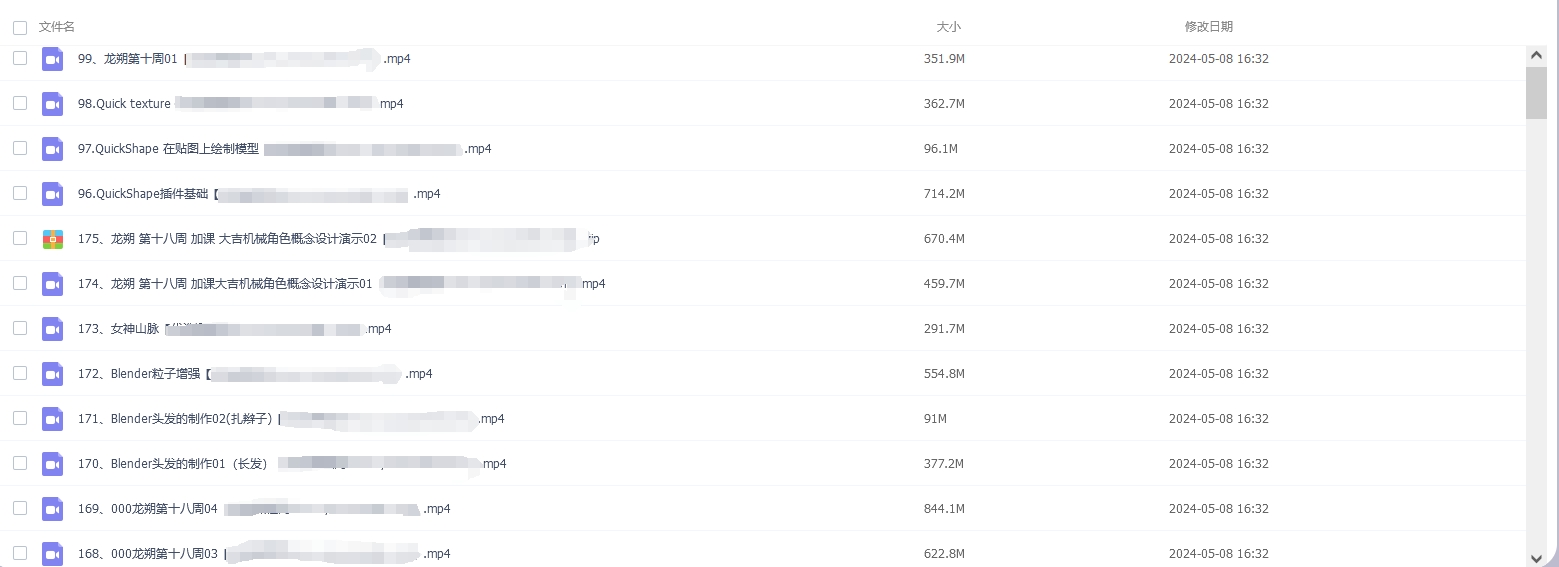Click the video icon for 97.QuickShape file
Screen dimensions: 1559x567
pos(52,149)
